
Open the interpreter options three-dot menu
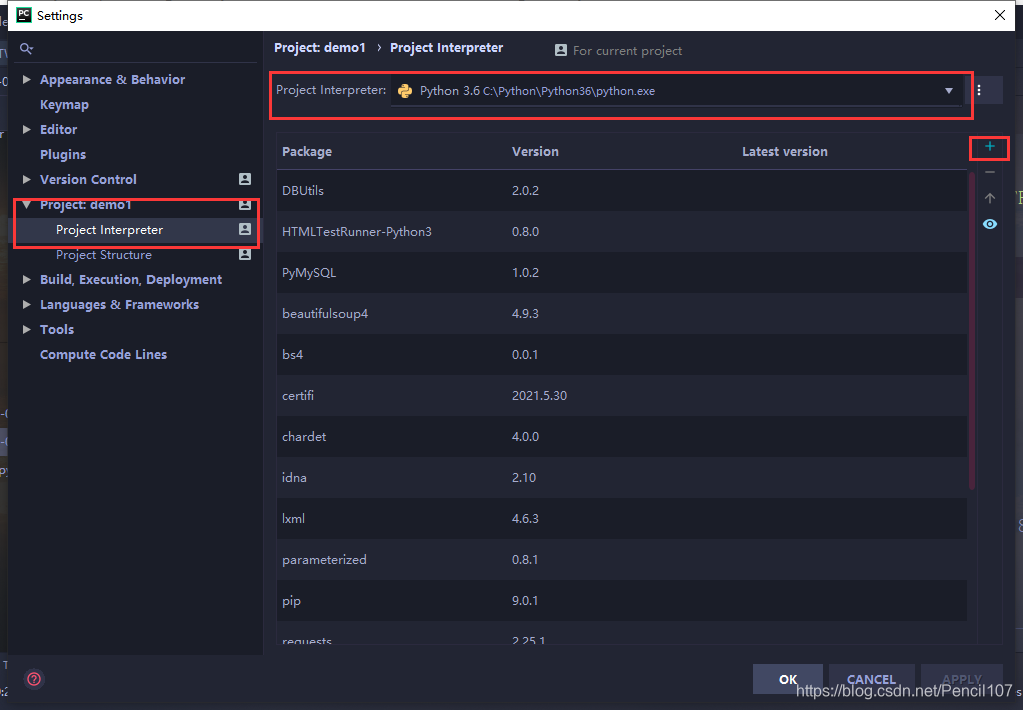pyautogui.click(x=979, y=91)
